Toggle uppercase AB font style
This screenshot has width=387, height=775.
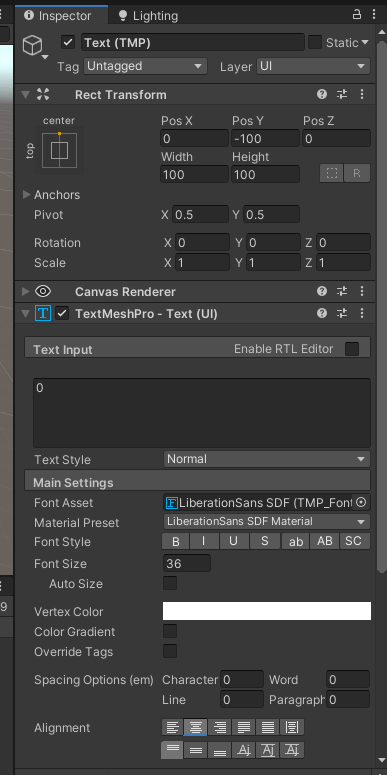tap(325, 541)
